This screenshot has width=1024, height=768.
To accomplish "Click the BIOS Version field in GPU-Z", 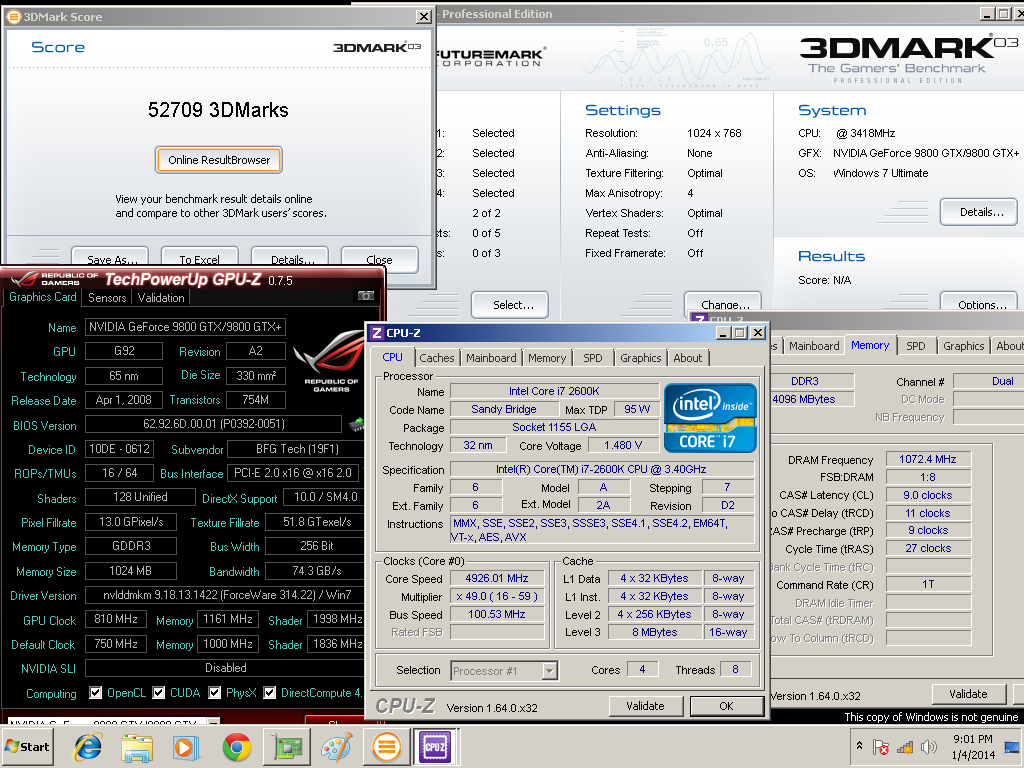I will click(x=214, y=424).
